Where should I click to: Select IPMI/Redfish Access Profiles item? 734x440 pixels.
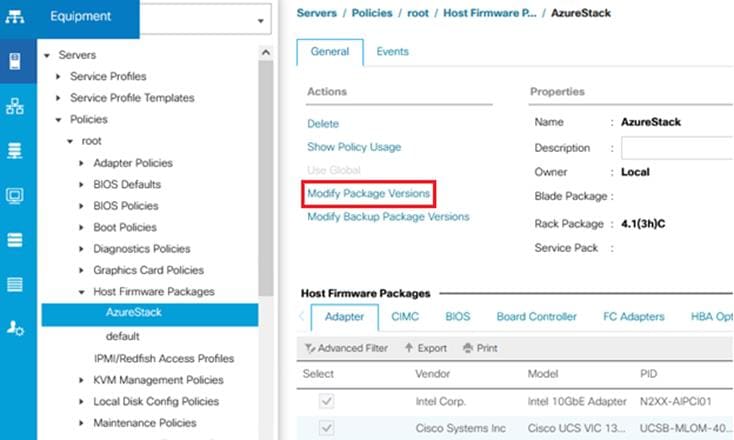click(164, 359)
